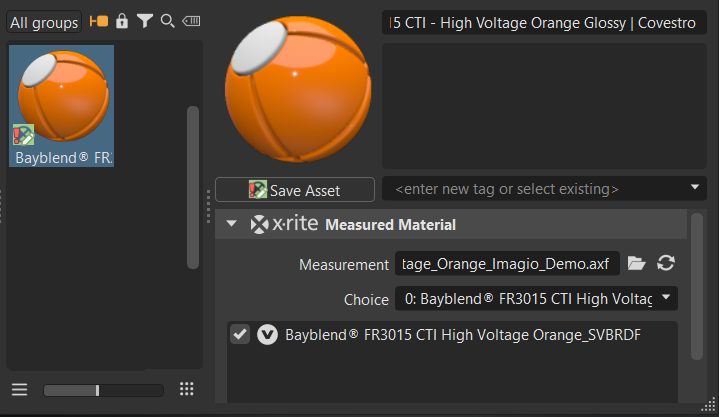
Task: Adjust the thumbnail size slider
Action: [x=97, y=390]
